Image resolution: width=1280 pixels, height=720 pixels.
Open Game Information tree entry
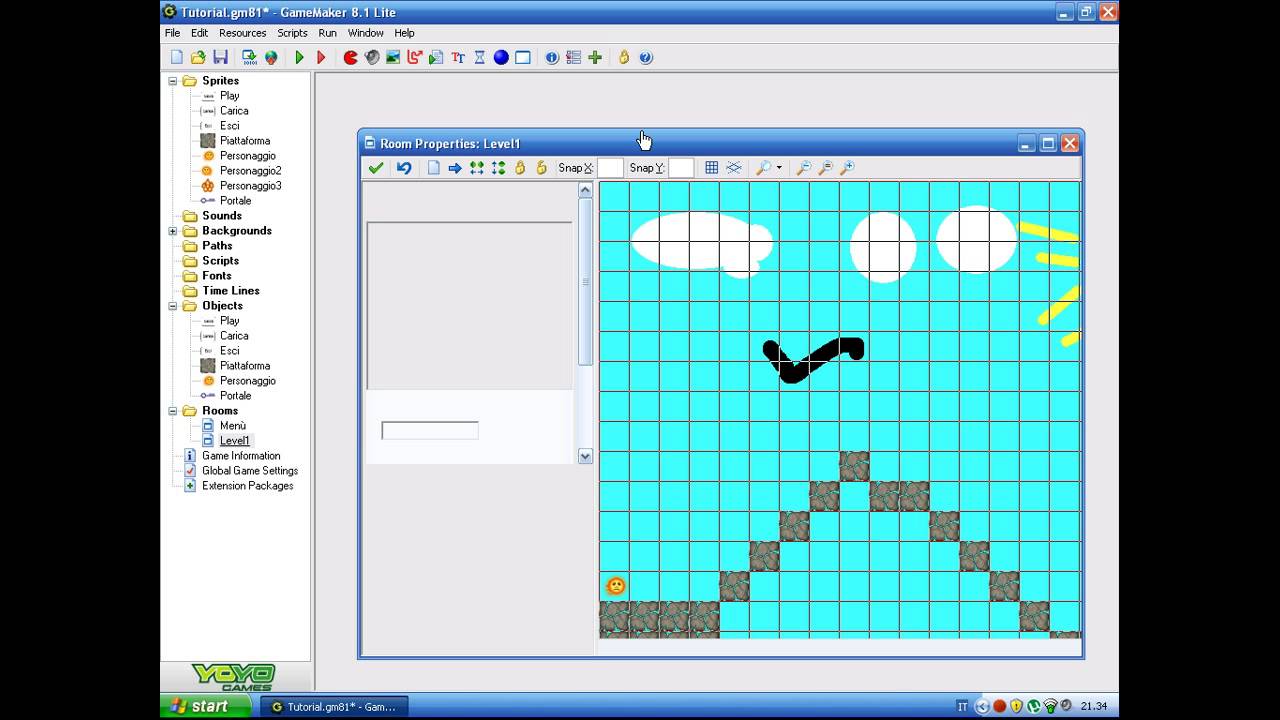241,456
